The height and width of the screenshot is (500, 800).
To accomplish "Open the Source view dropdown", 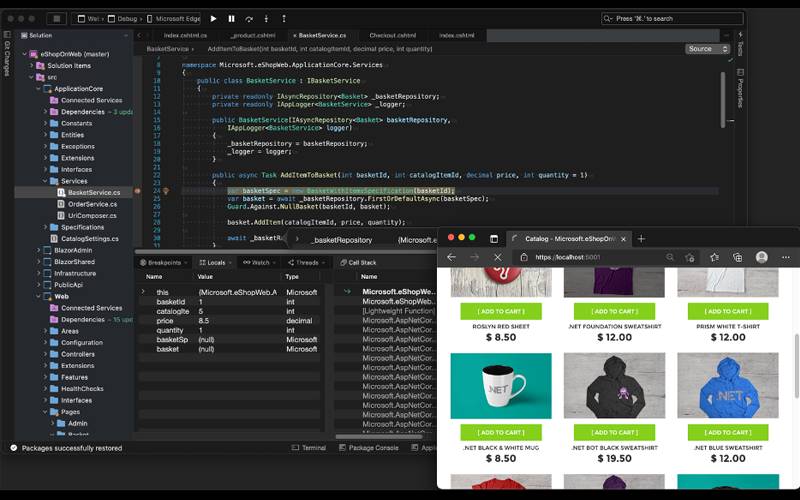I will tap(706, 48).
